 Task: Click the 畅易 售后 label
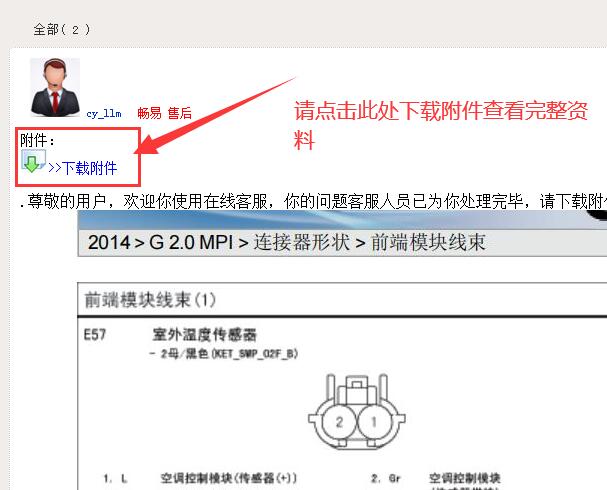click(165, 113)
